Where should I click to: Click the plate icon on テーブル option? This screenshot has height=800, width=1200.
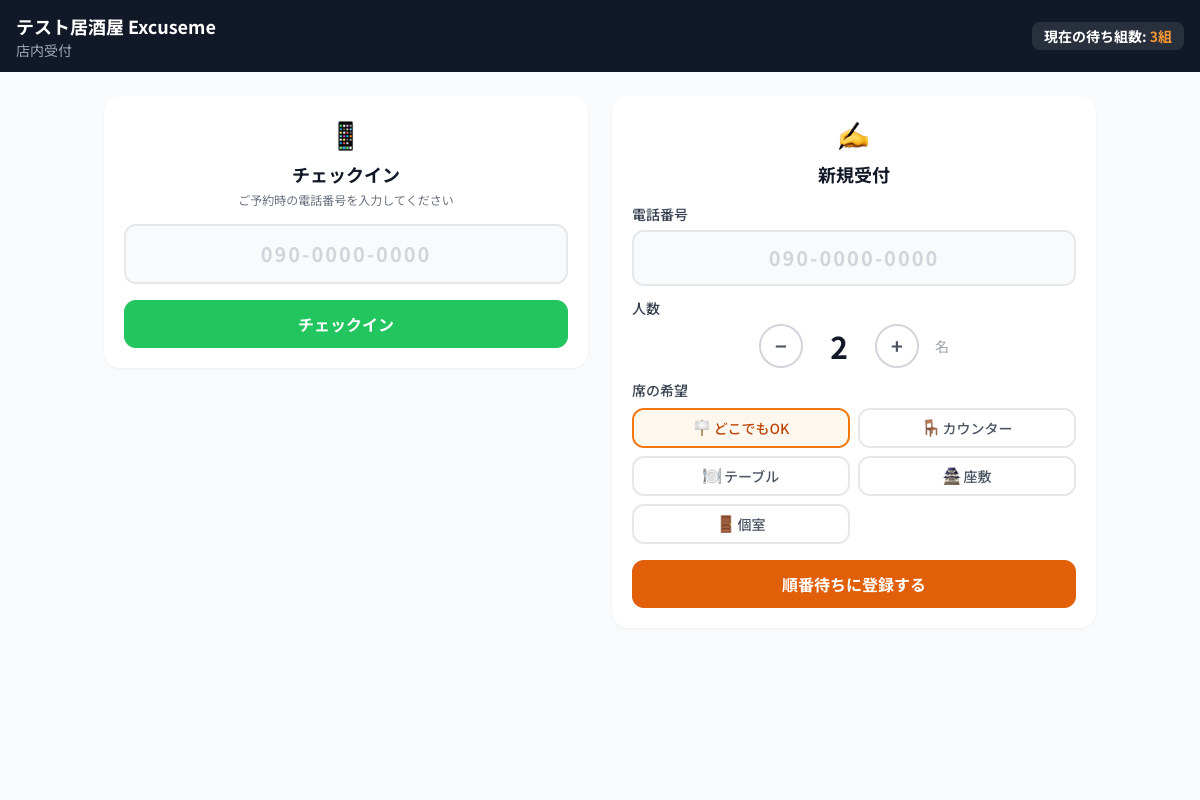tap(713, 476)
